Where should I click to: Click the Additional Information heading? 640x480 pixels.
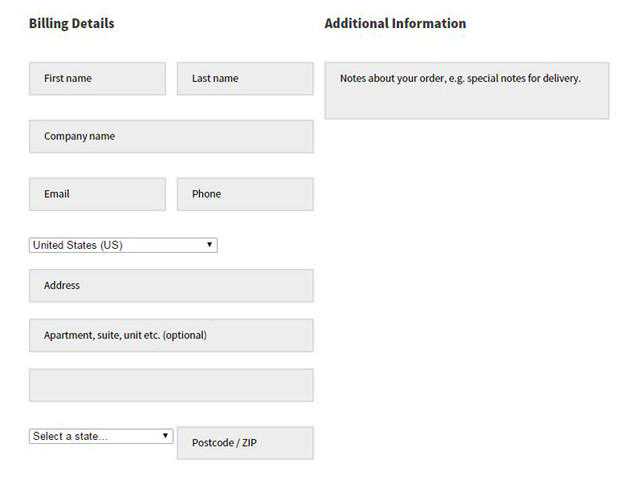[395, 23]
